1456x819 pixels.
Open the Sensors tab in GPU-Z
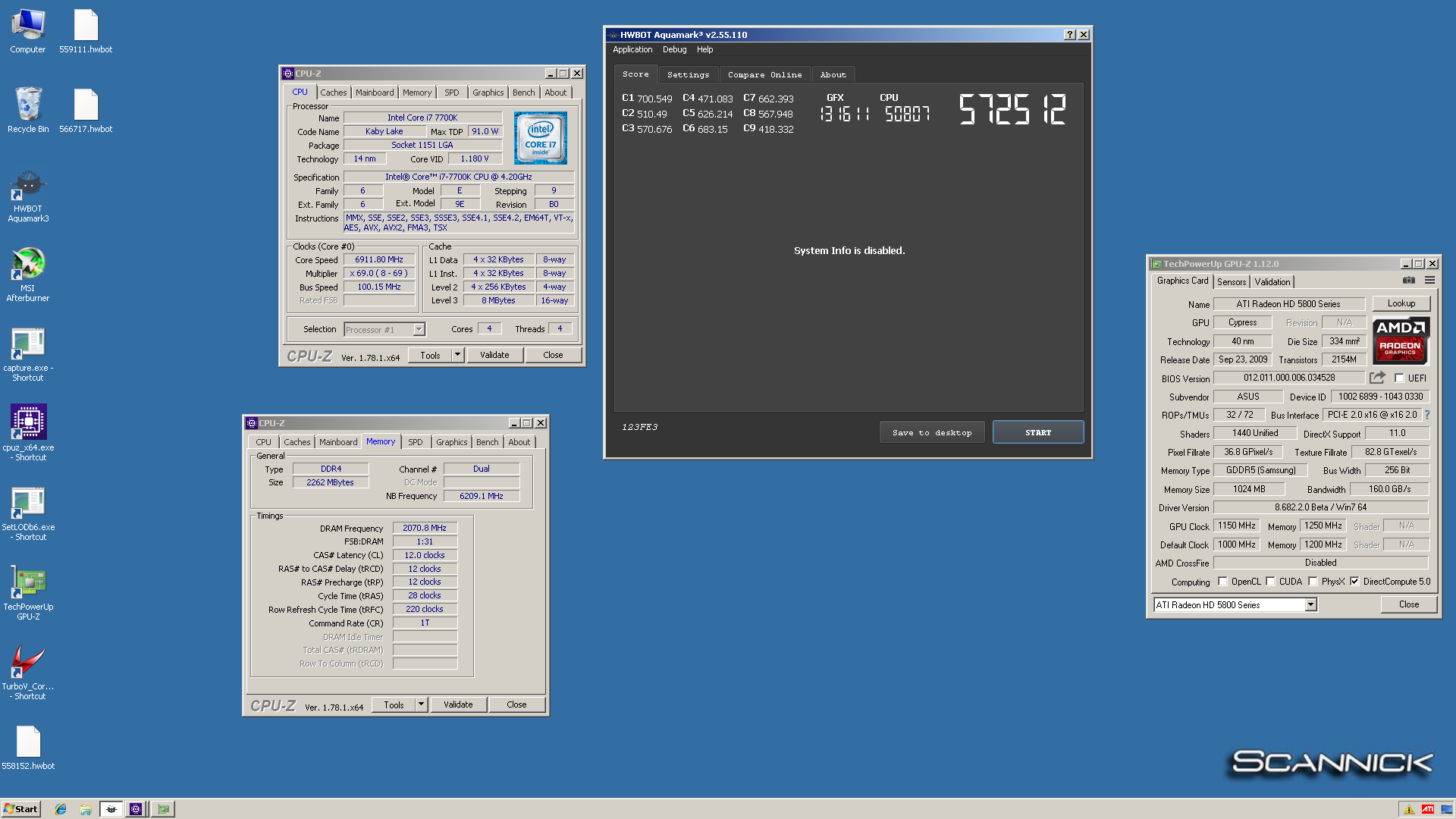click(1232, 281)
